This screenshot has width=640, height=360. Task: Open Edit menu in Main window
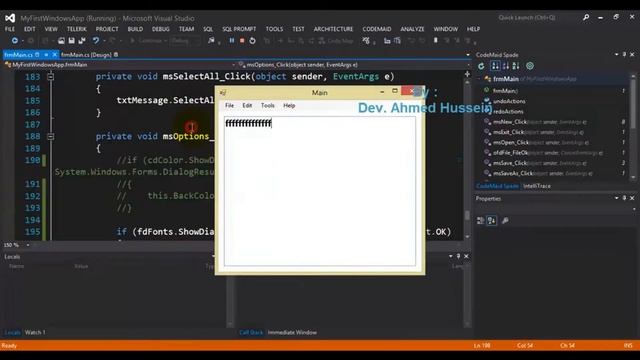[247, 105]
